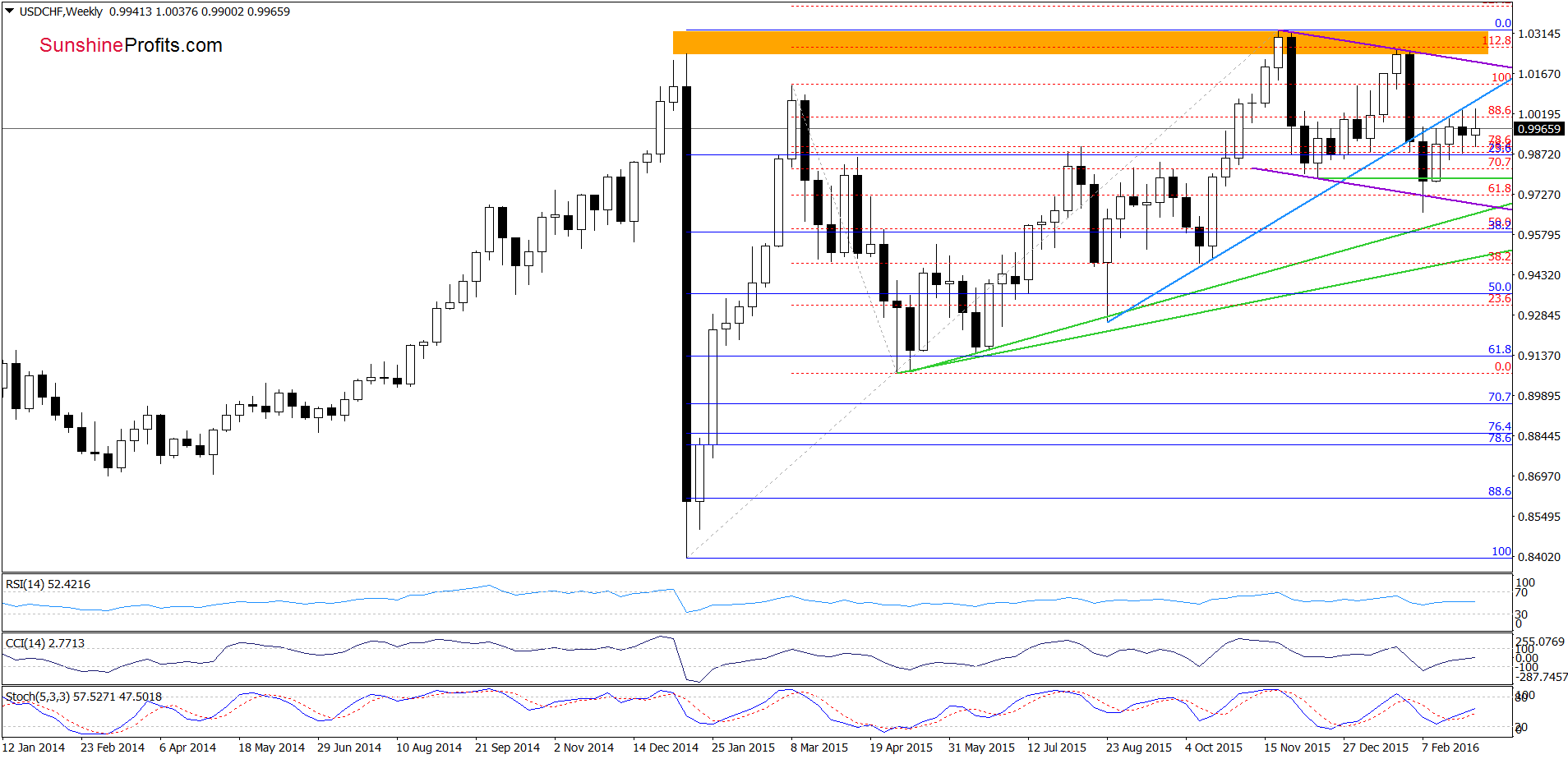
Task: Click price axis label 0.86970
Action: [x=1539, y=476]
